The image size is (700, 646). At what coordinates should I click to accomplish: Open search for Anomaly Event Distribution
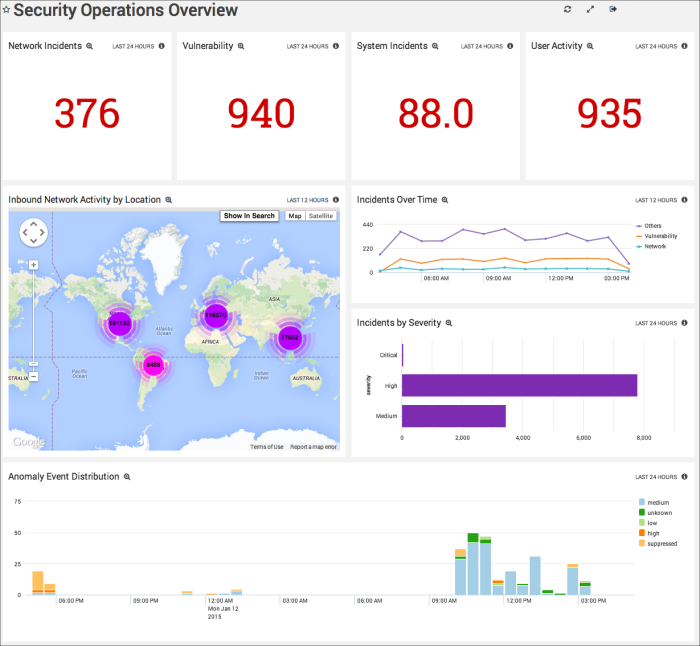127,477
